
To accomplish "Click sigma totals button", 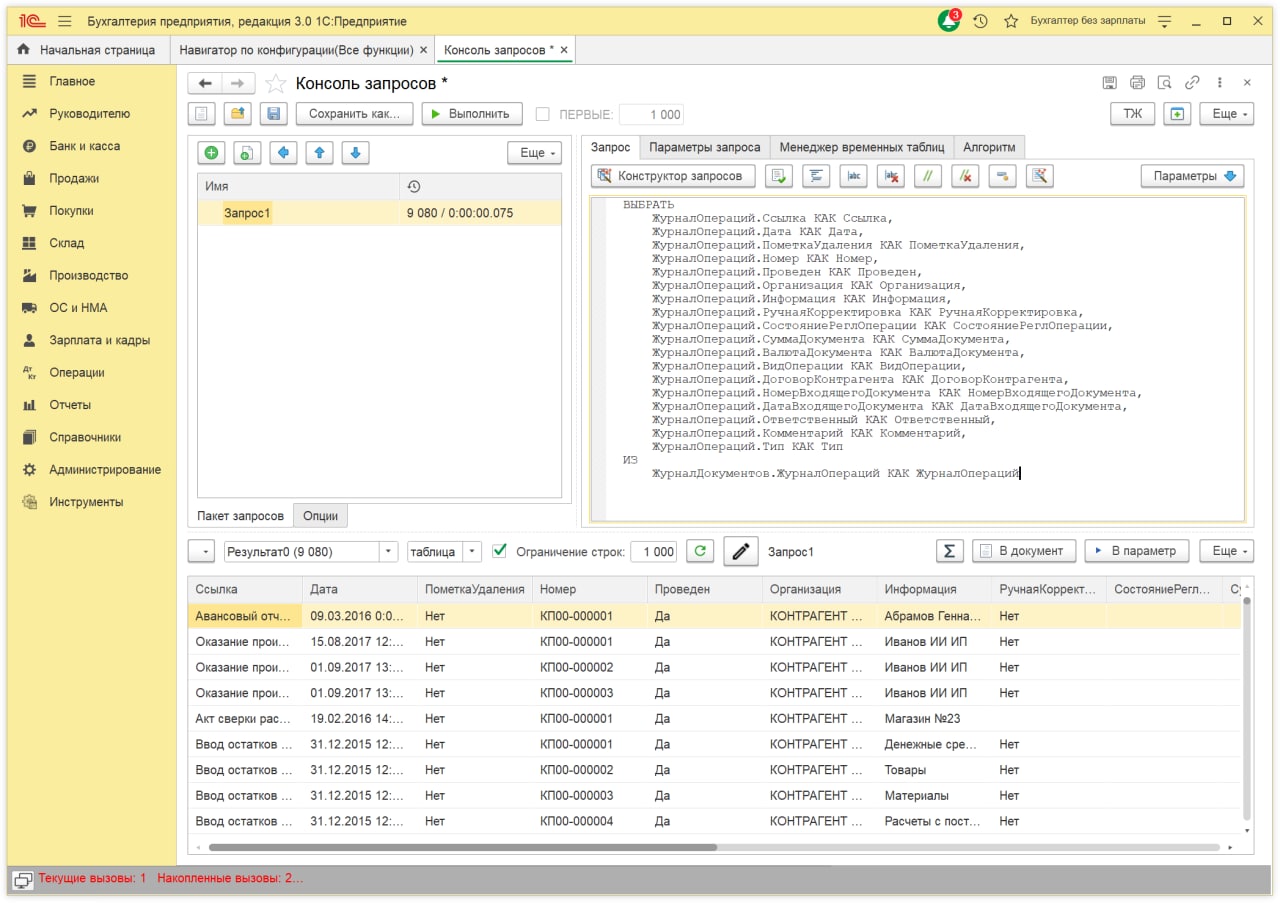I will point(949,551).
